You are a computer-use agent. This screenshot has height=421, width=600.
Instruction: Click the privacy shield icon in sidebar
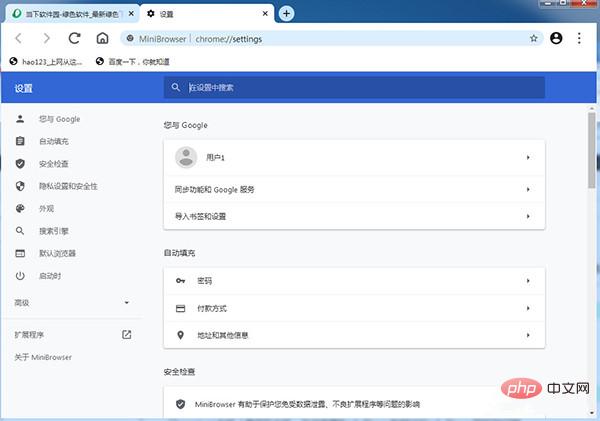coord(20,186)
